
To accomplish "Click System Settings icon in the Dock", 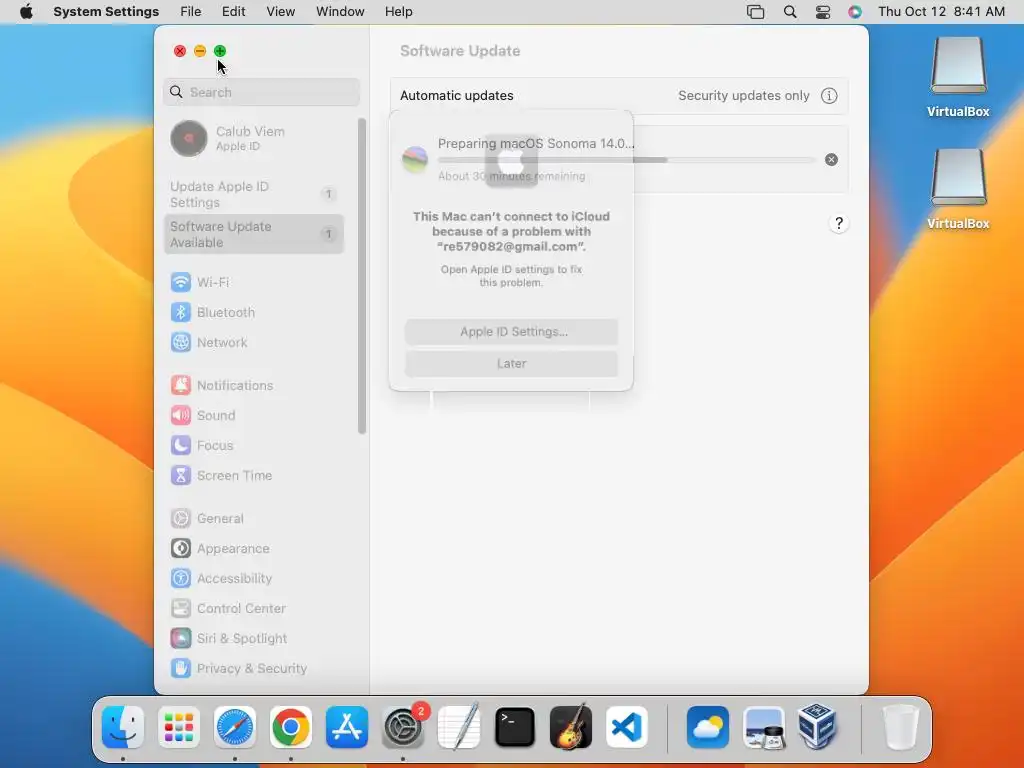I will coord(403,727).
